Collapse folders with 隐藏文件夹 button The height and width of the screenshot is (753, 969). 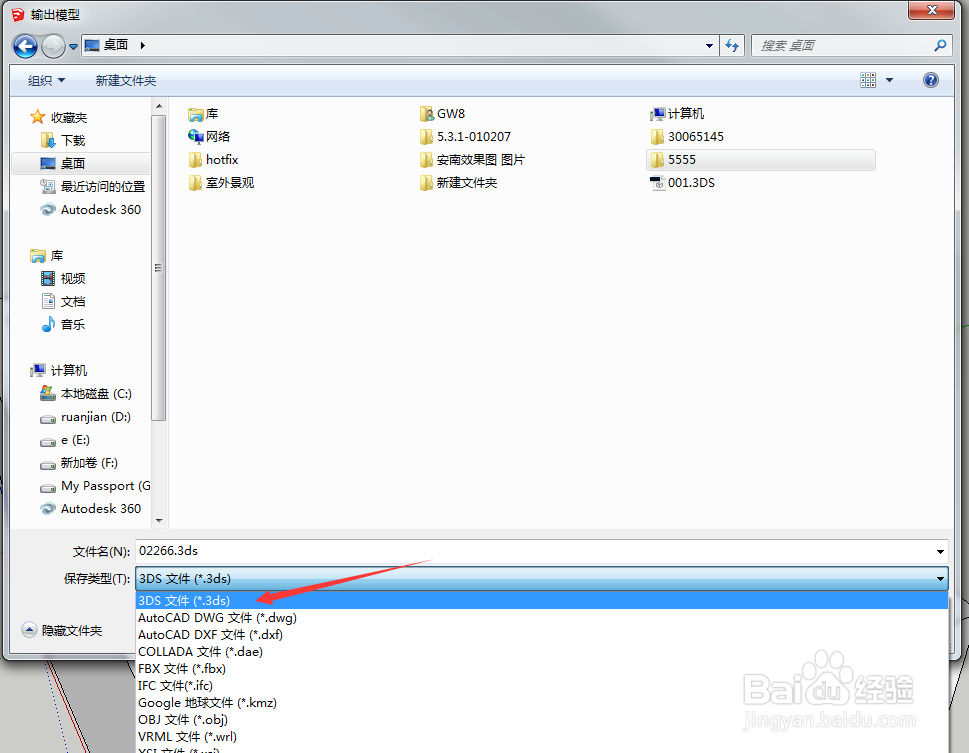click(x=62, y=630)
